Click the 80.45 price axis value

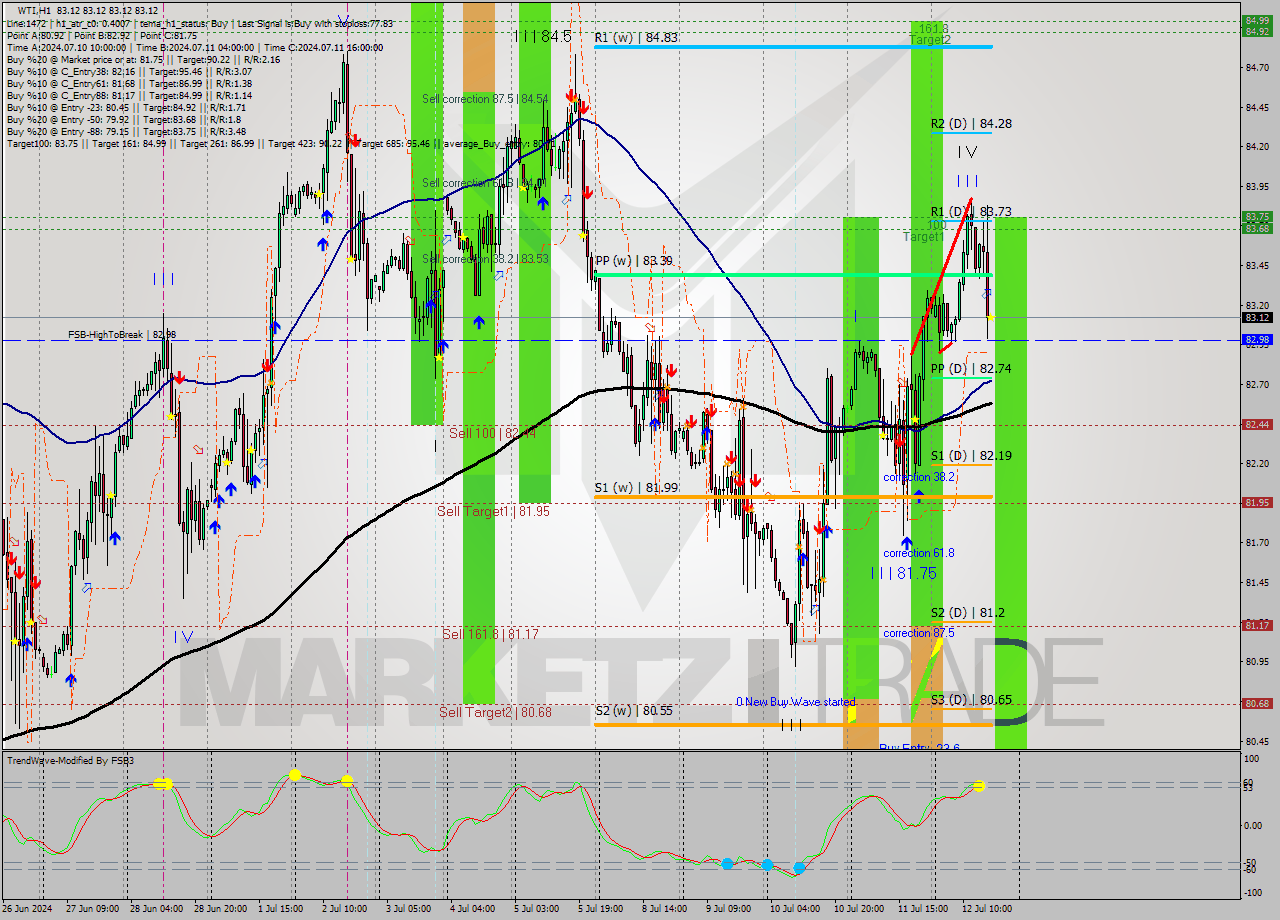point(1257,741)
